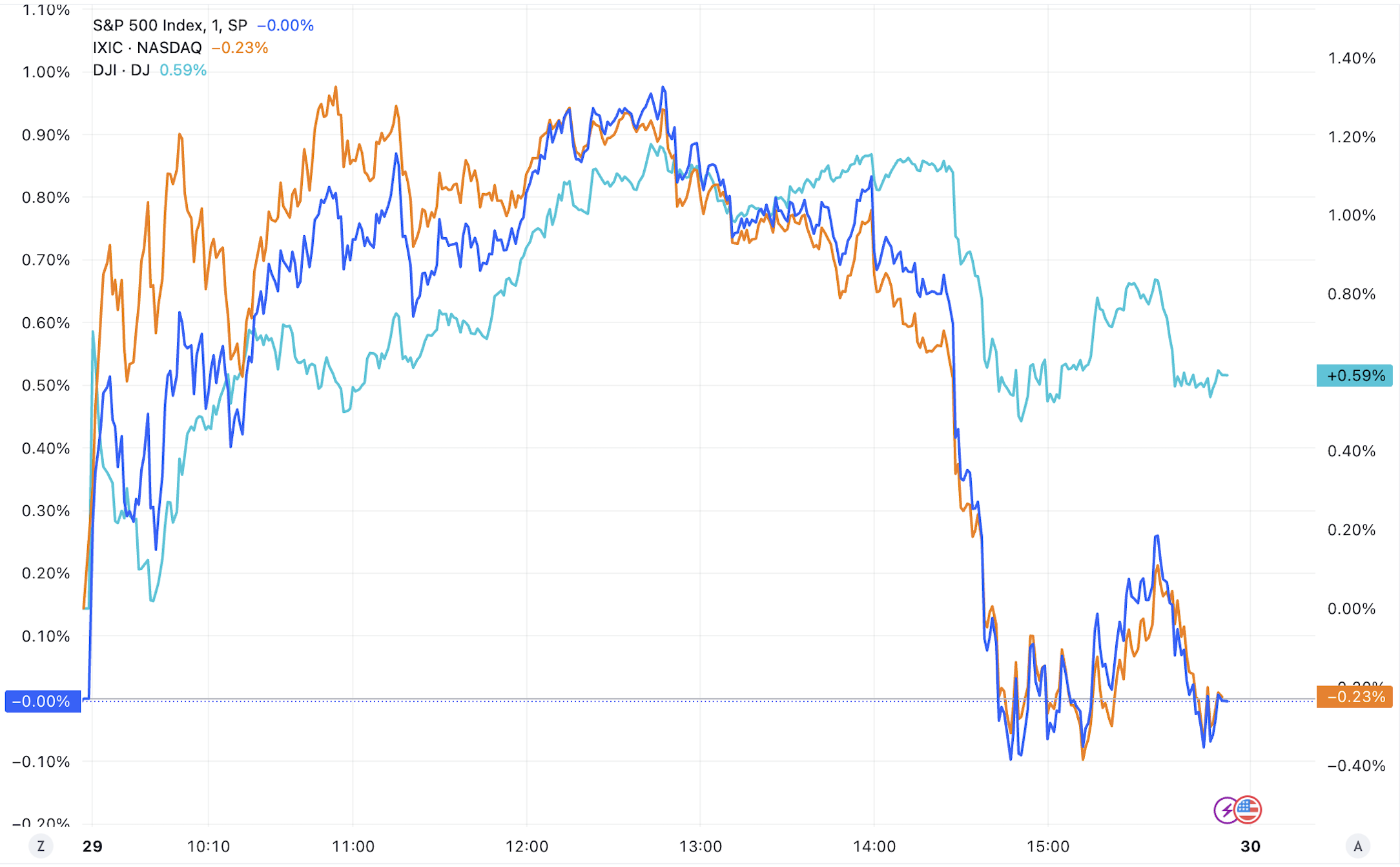Click the US flag event icon
The height and width of the screenshot is (867, 1400).
[1248, 809]
